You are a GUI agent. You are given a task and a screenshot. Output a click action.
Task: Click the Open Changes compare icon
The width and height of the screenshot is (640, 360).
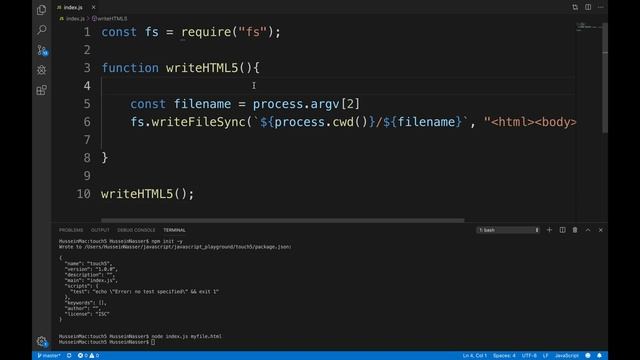point(575,7)
